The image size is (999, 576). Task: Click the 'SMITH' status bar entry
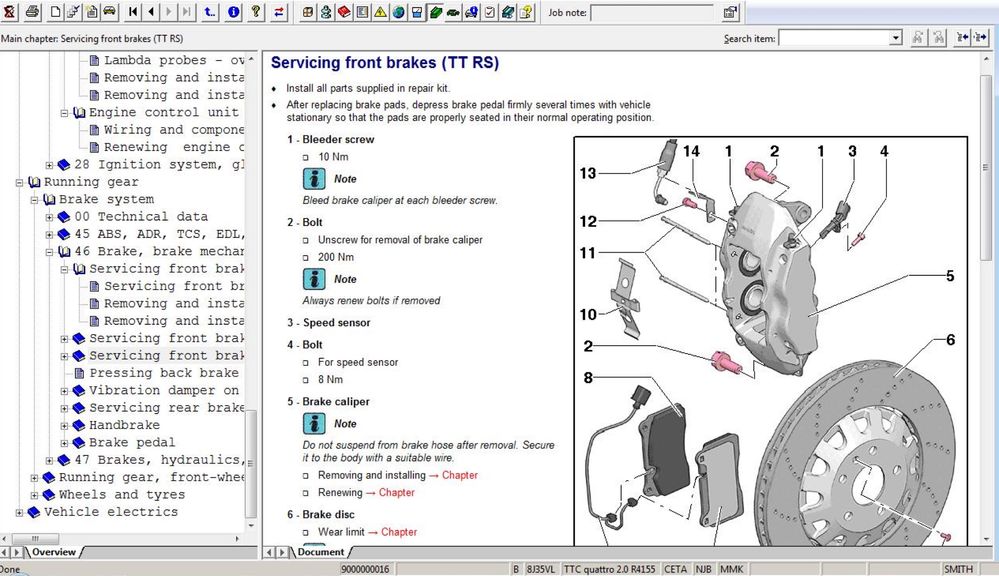tap(958, 569)
